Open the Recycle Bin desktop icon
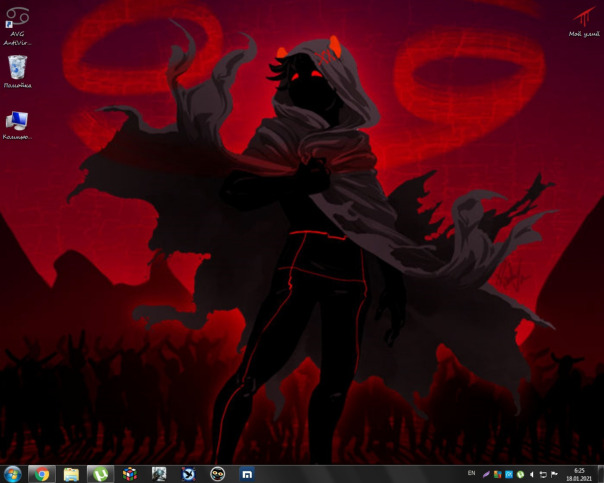The width and height of the screenshot is (604, 483). click(17, 72)
